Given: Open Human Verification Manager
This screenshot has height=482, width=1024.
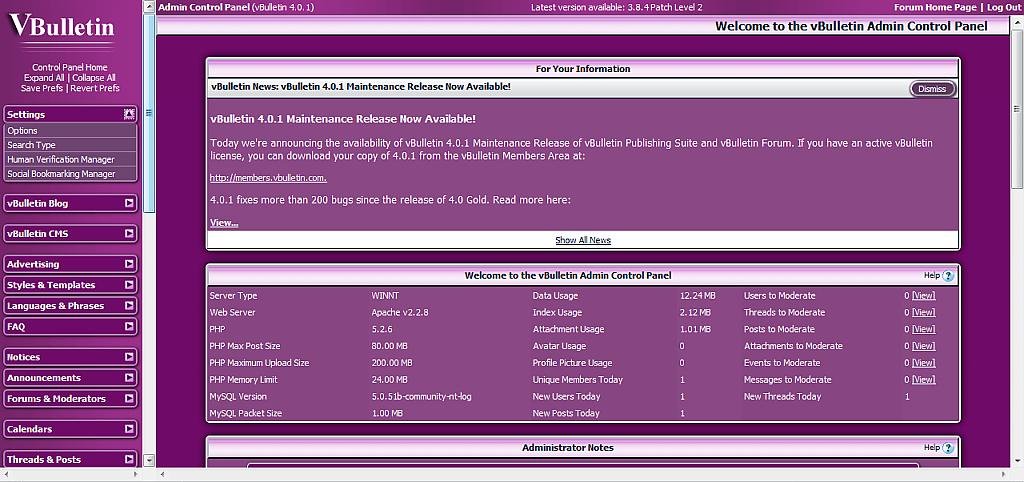Looking at the screenshot, I should click(x=71, y=159).
